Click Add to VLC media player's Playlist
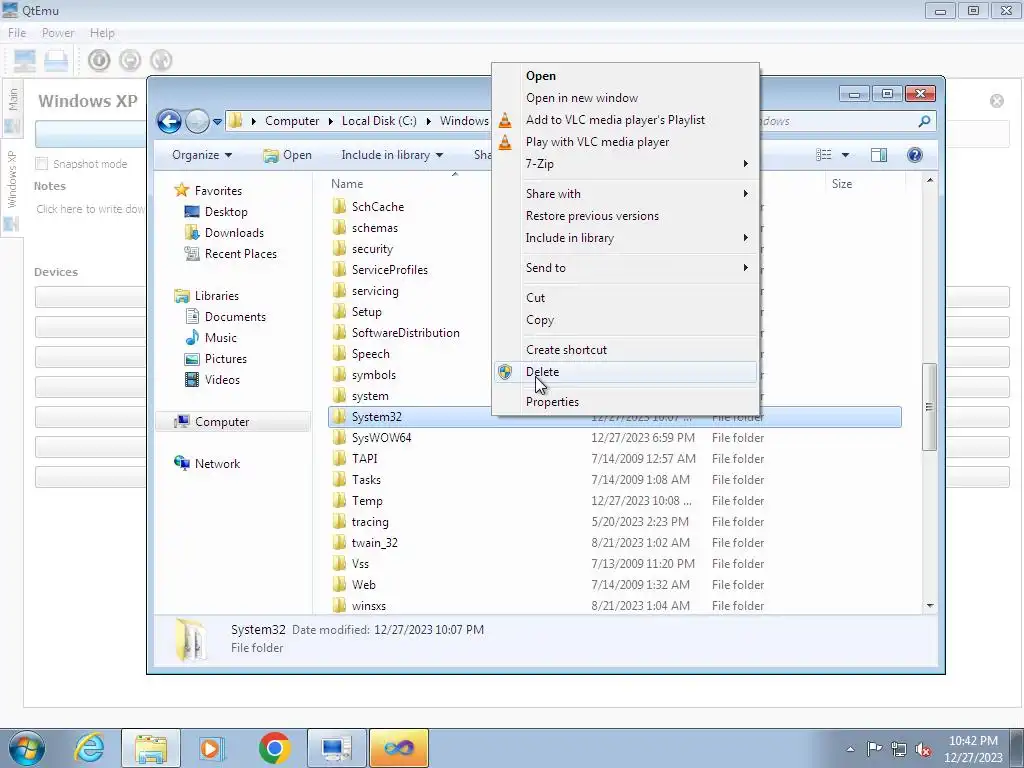 point(615,120)
